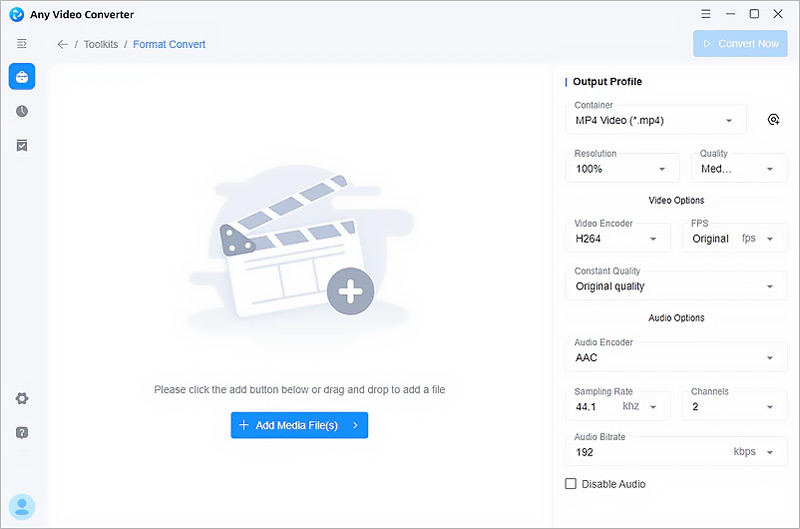This screenshot has width=800, height=529.
Task: Open the Container format dropdown
Action: pyautogui.click(x=656, y=120)
